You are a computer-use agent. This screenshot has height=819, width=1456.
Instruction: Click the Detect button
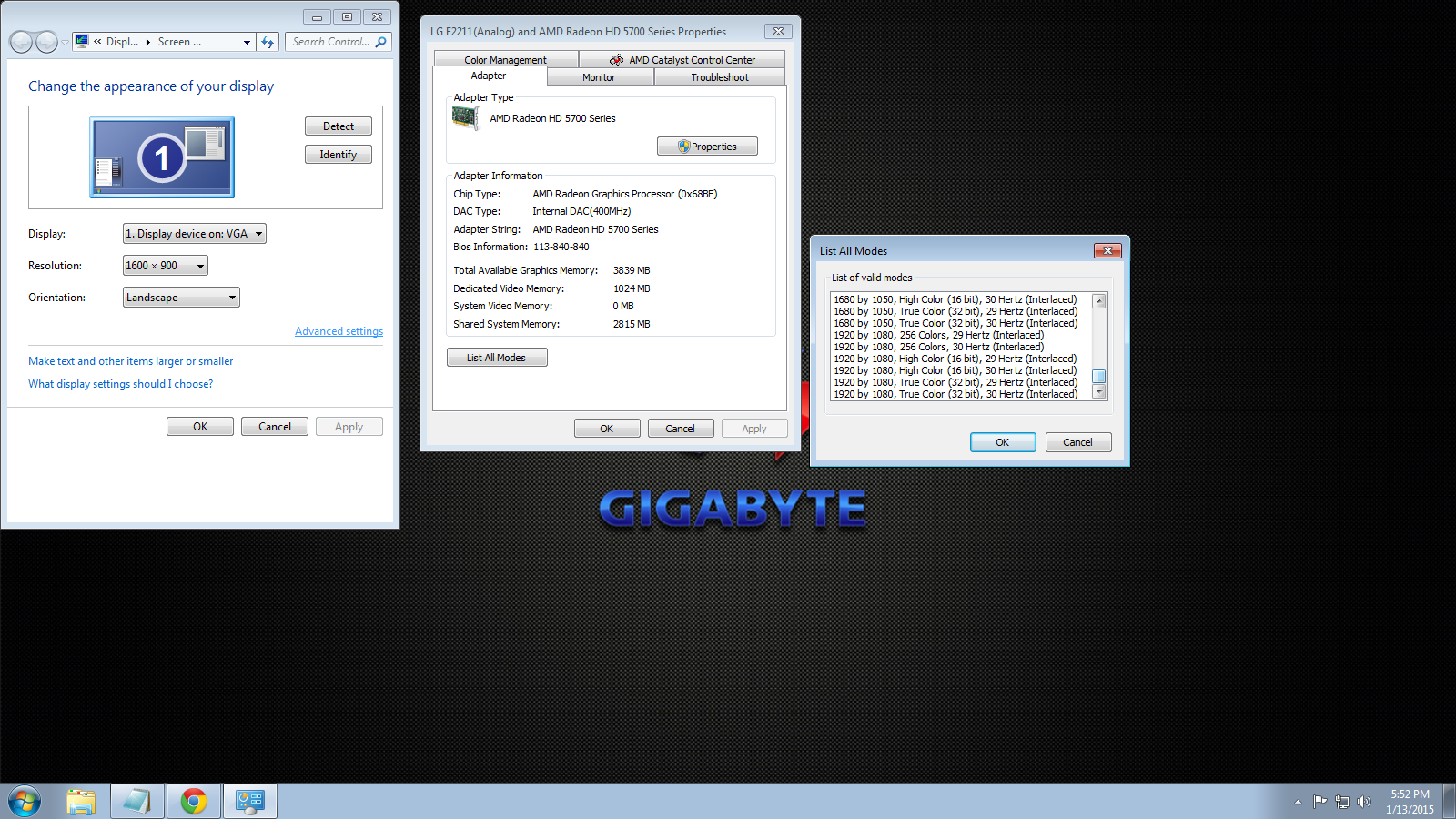click(339, 126)
